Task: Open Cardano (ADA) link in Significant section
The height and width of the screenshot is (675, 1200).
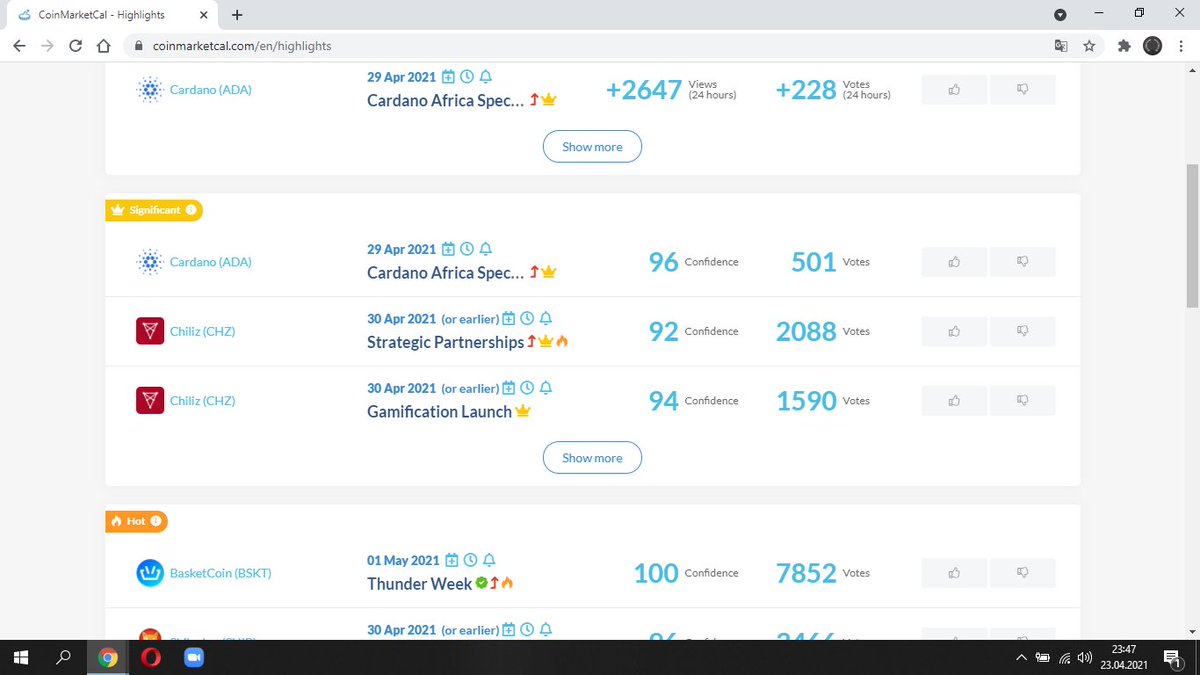Action: [210, 262]
